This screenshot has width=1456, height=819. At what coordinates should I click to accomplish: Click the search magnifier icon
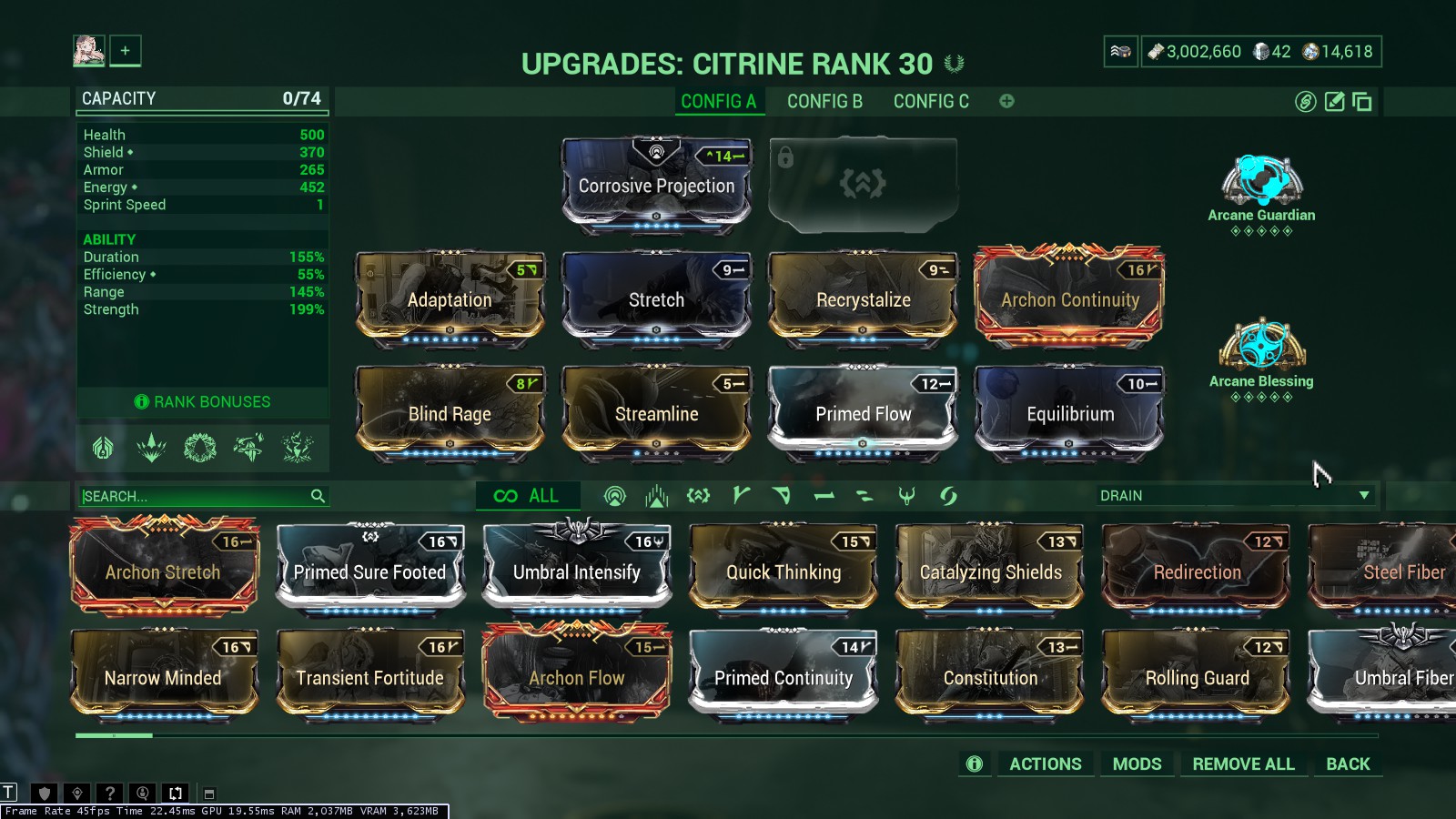pyautogui.click(x=318, y=496)
